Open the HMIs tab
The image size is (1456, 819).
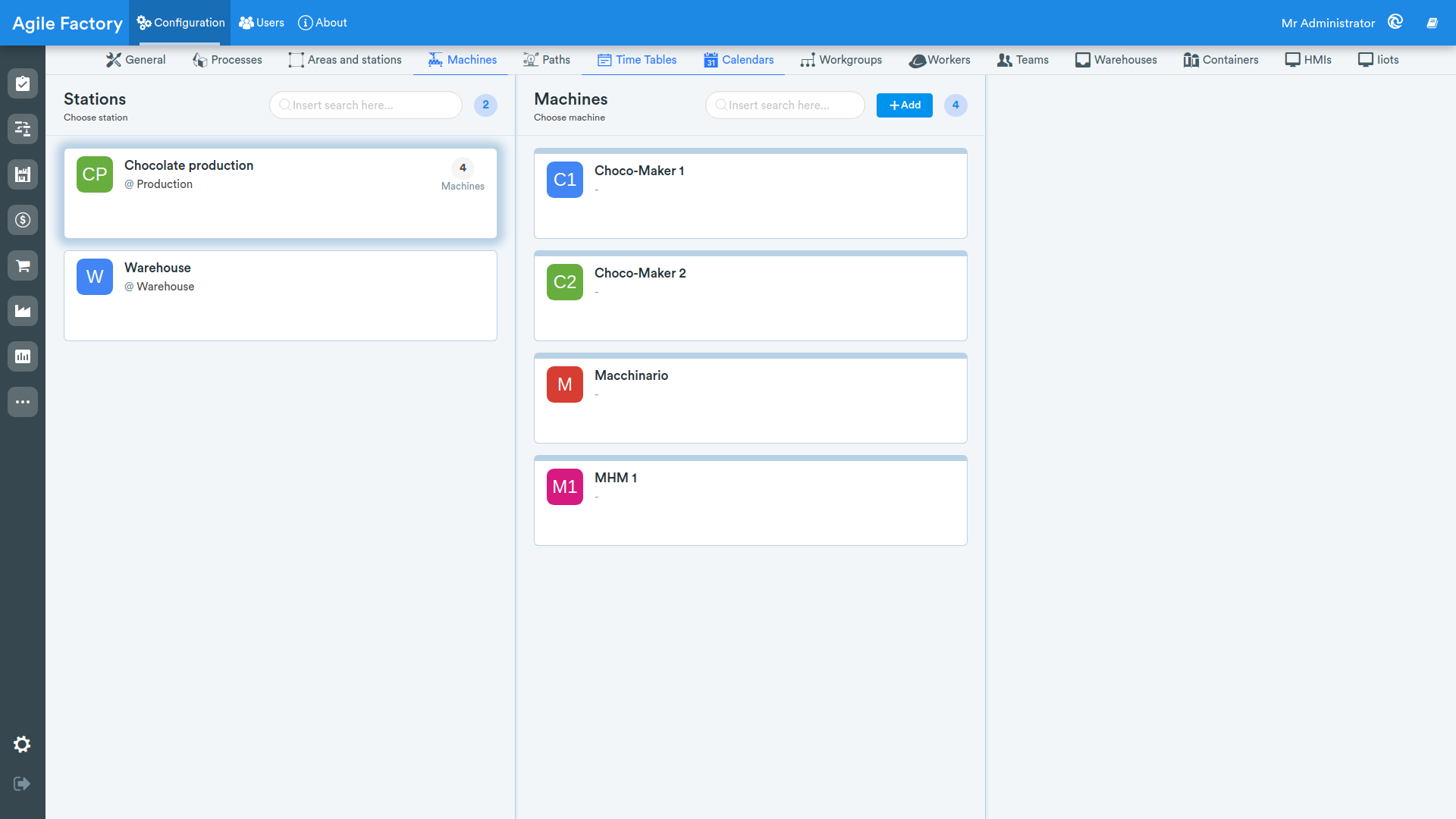1308,60
